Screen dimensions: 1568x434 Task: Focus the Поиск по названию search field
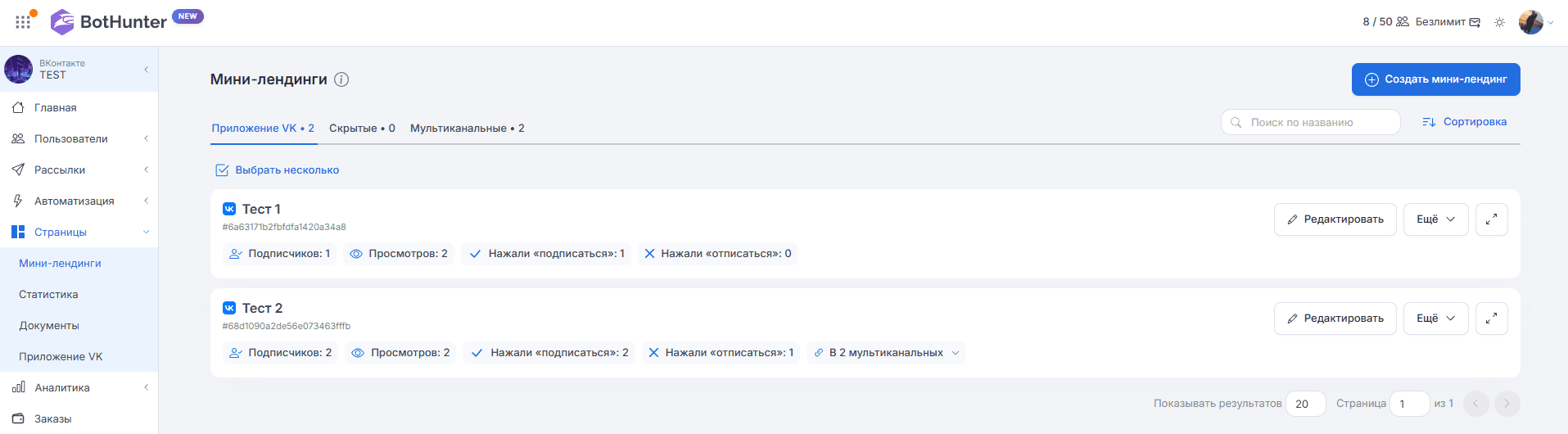[x=1310, y=122]
